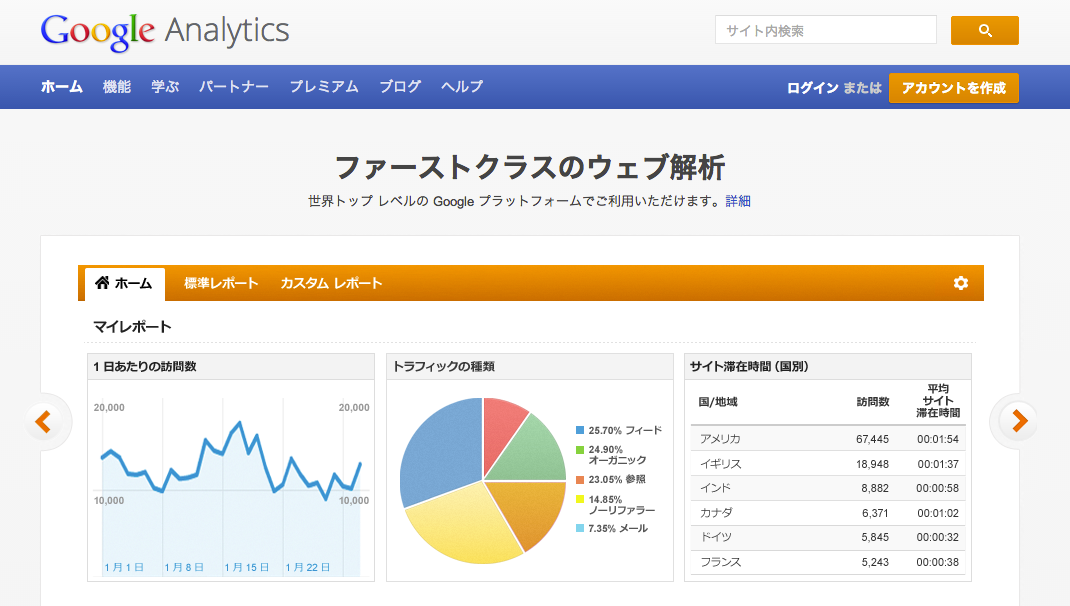Click the 67,445 visits value
Viewport: 1070px width, 606px height.
tap(872, 439)
